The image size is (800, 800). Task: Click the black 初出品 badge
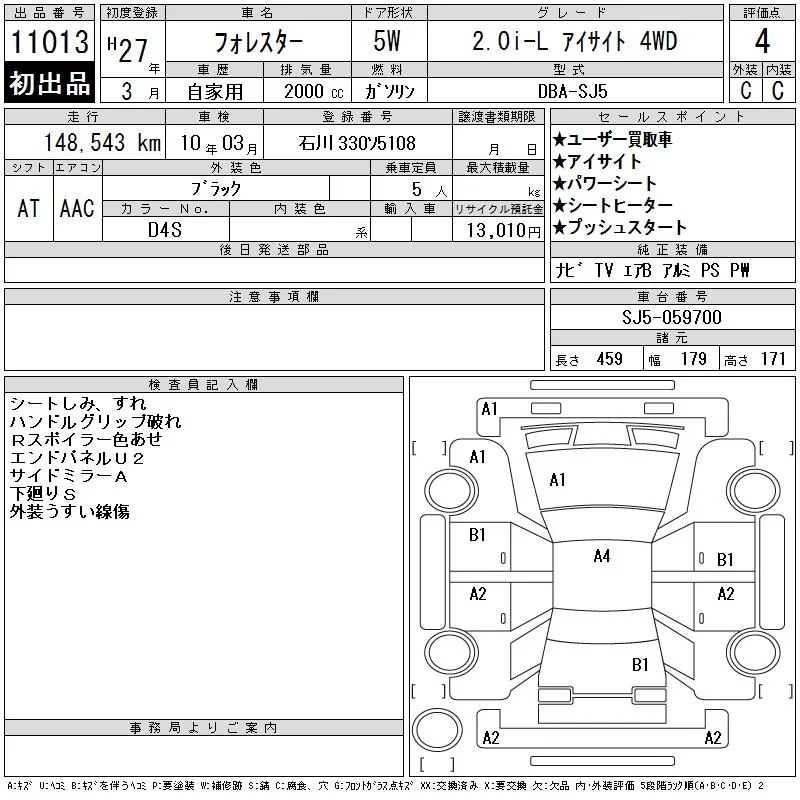(49, 83)
